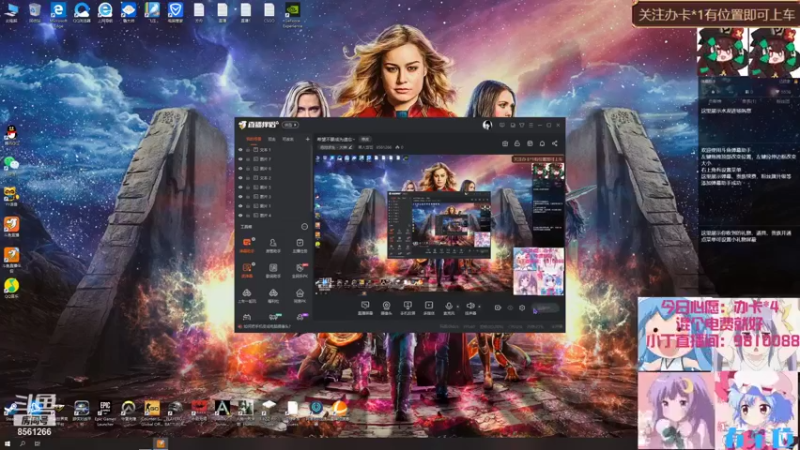Open the Recycle Bin desktop icon
Screen dimensions: 800x450
click(x=34, y=13)
